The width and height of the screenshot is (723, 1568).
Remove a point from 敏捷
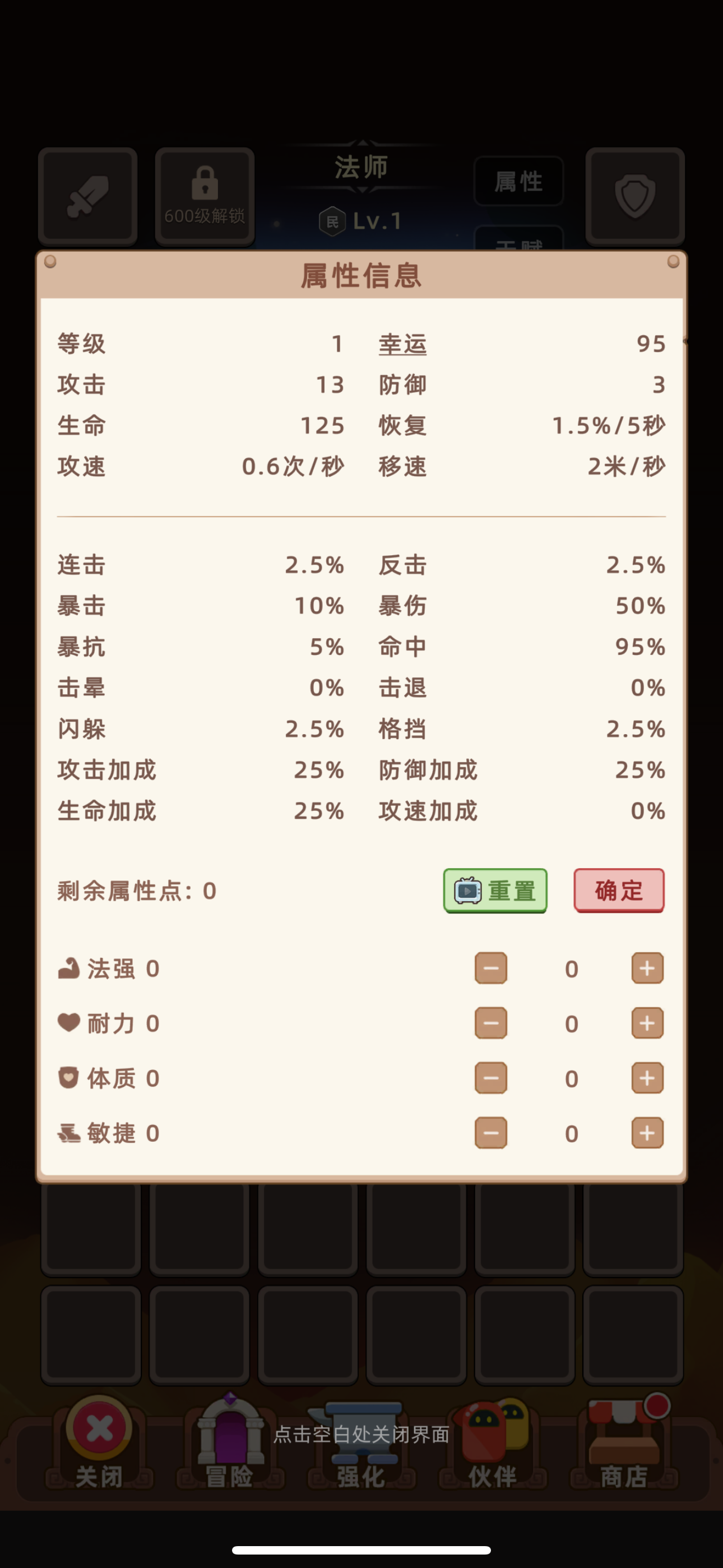click(490, 1133)
